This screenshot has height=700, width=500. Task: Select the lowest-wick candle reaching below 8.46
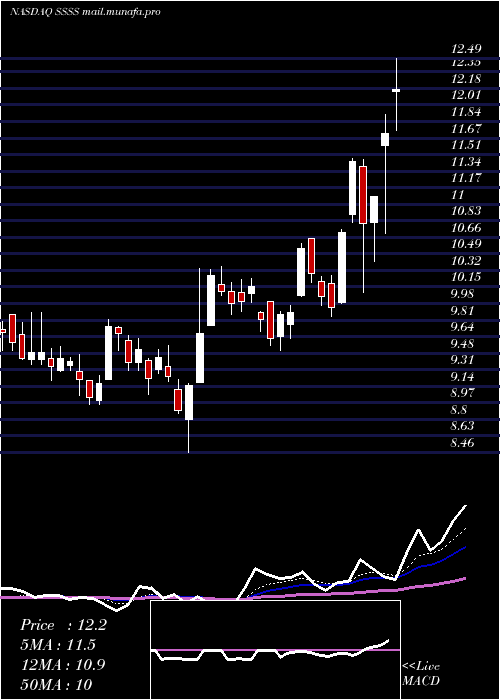pyautogui.click(x=189, y=419)
